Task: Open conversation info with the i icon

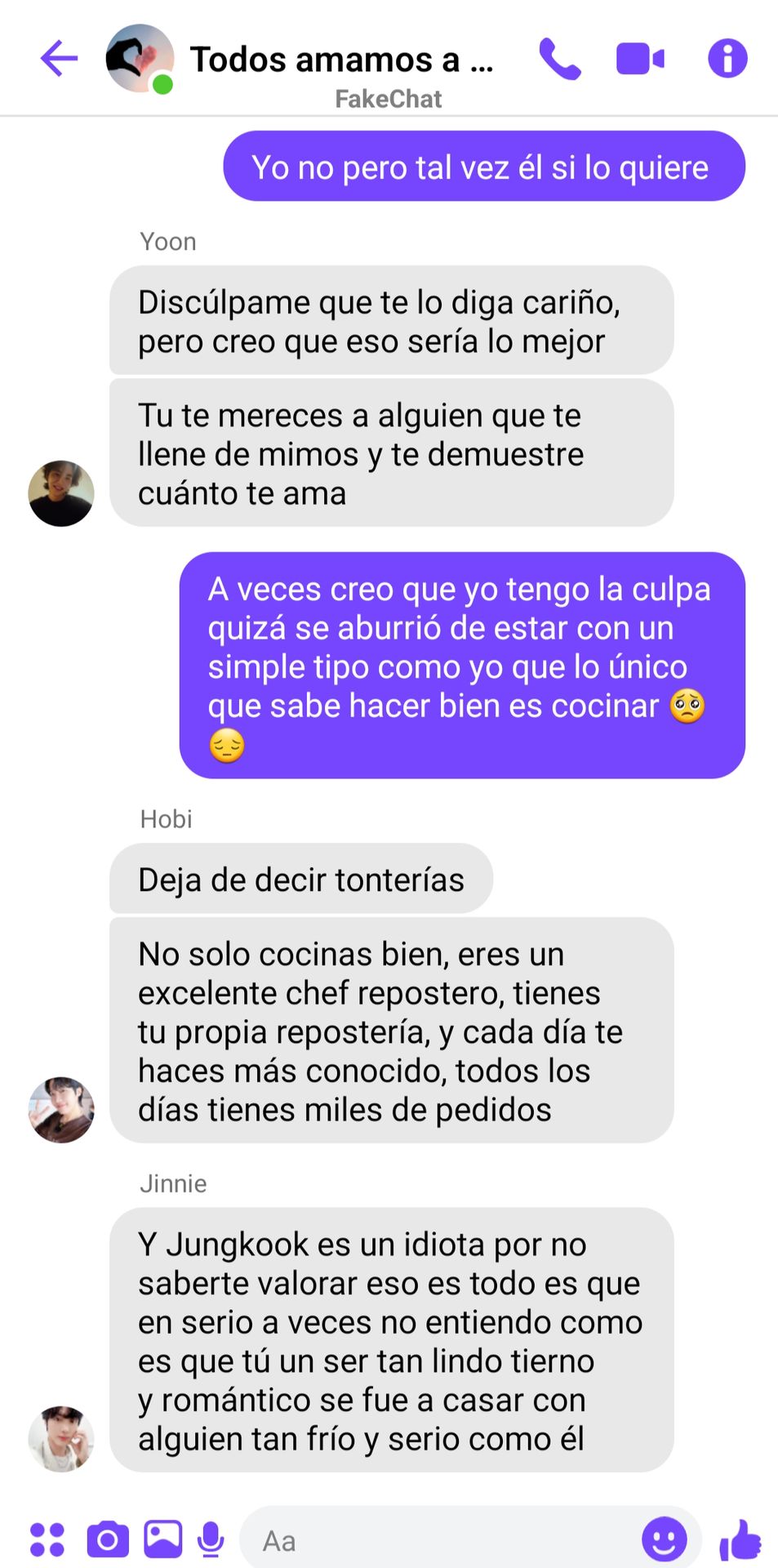Action: click(x=727, y=59)
